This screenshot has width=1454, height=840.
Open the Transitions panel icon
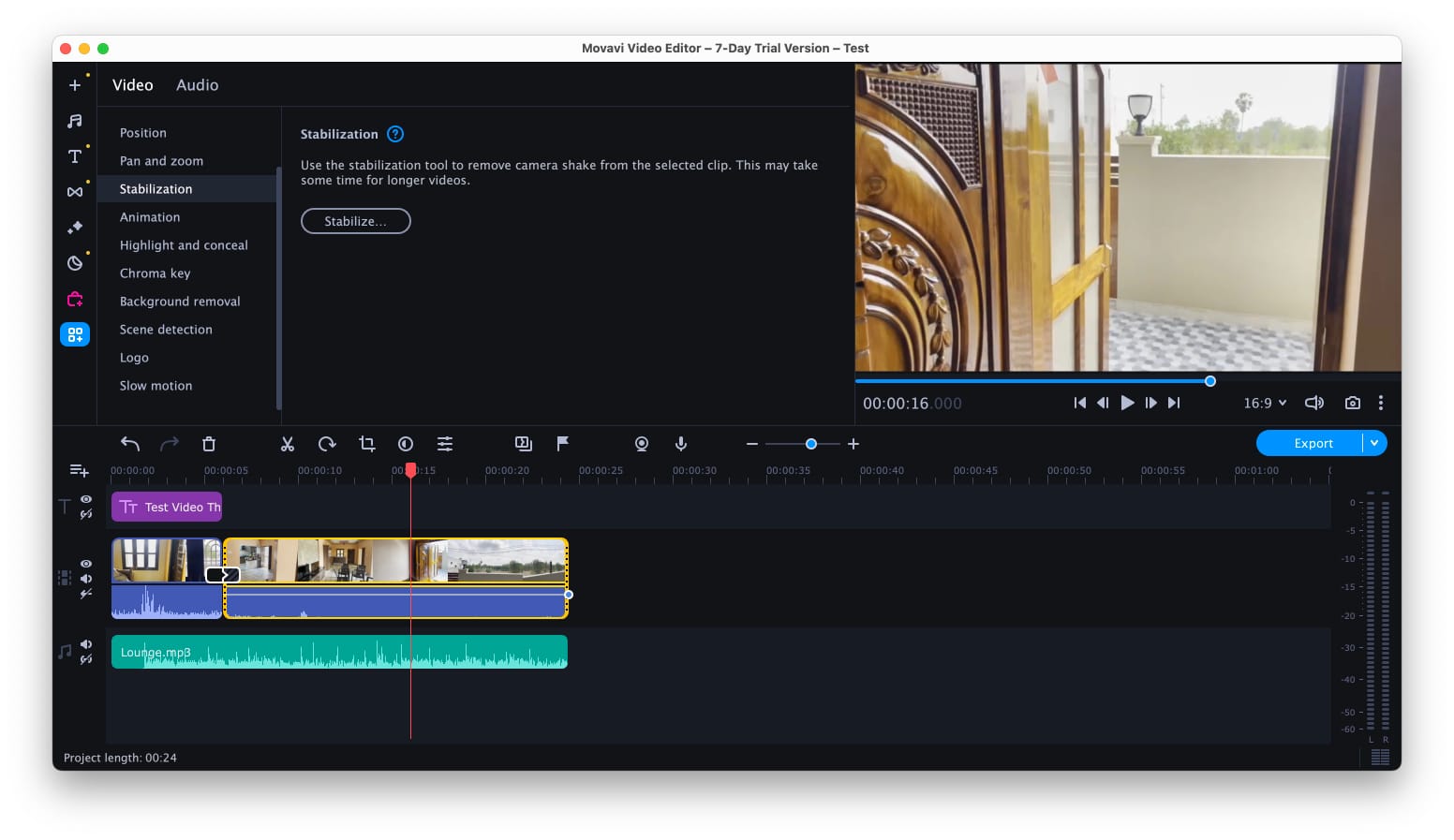point(75,192)
